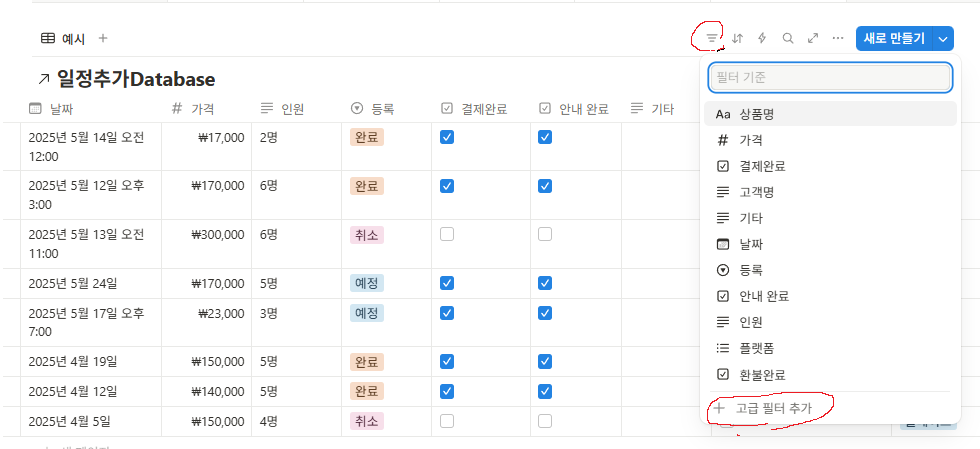This screenshot has height=449, width=980.
Task: Open the 일정추가Database title link
Action: [126, 79]
